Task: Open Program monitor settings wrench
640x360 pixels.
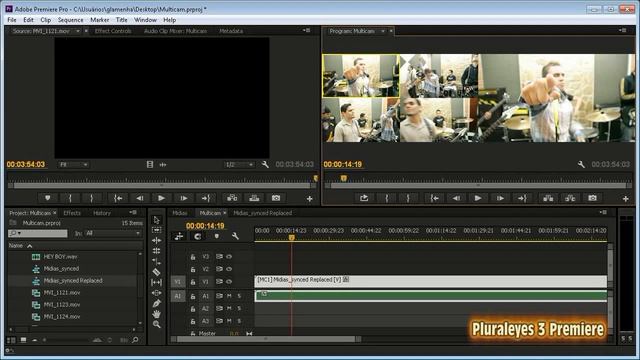Action: click(x=581, y=164)
